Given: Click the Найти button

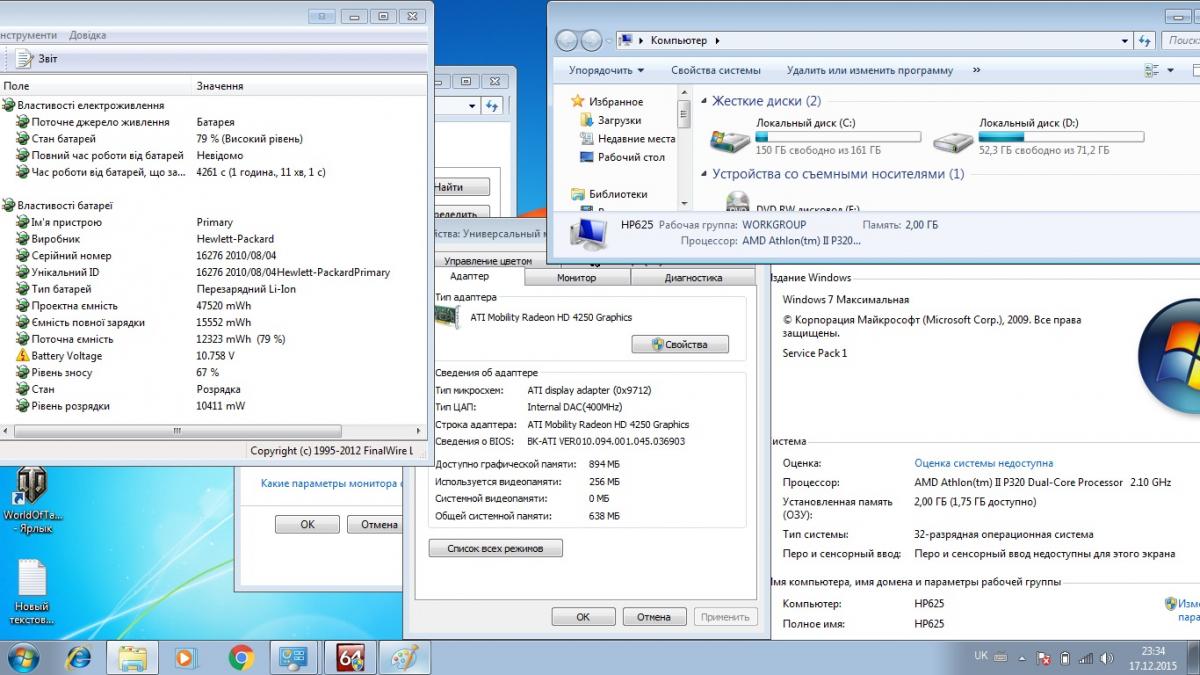Looking at the screenshot, I should (x=459, y=187).
